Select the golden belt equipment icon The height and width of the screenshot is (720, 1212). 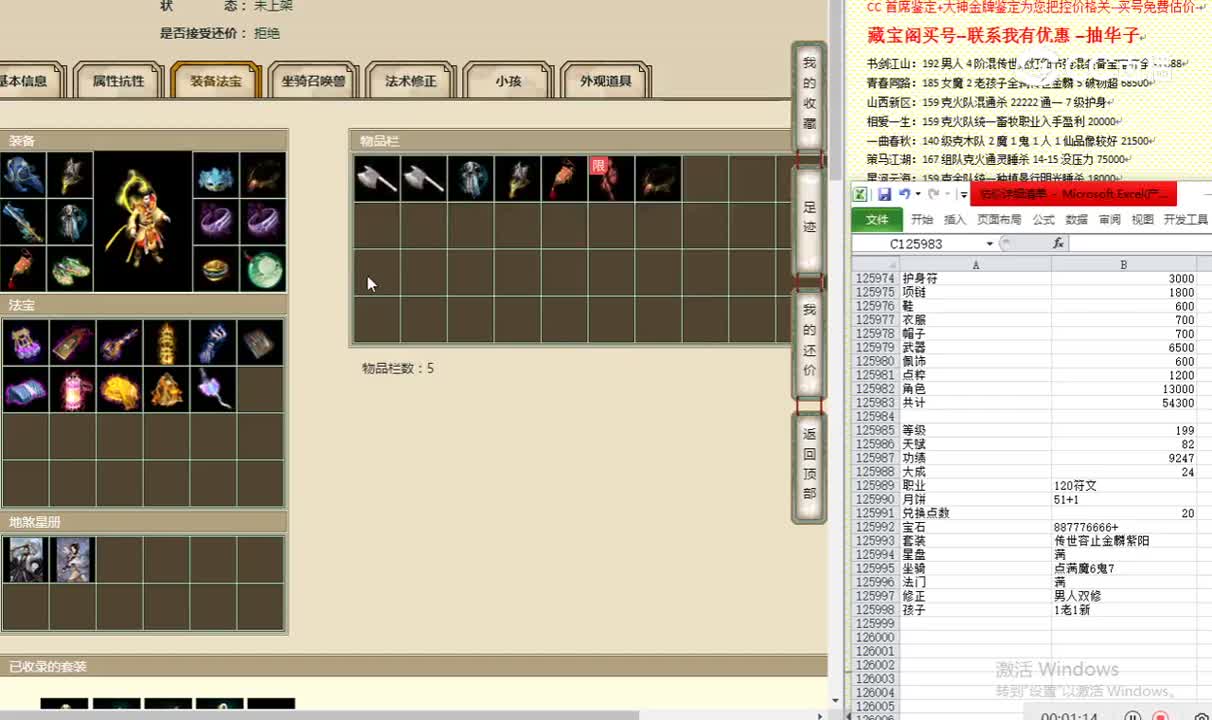[215, 268]
